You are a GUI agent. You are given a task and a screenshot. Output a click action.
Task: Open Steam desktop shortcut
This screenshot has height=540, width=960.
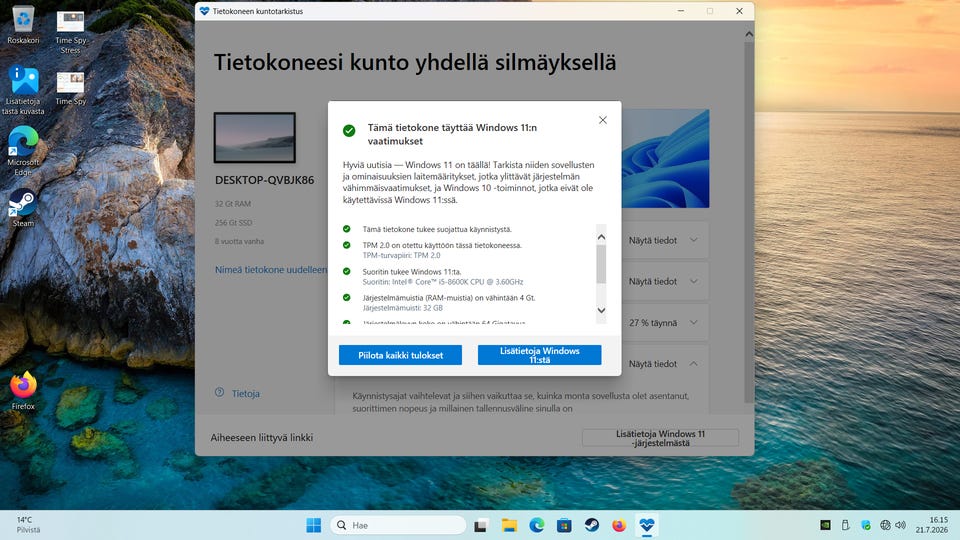(x=23, y=208)
